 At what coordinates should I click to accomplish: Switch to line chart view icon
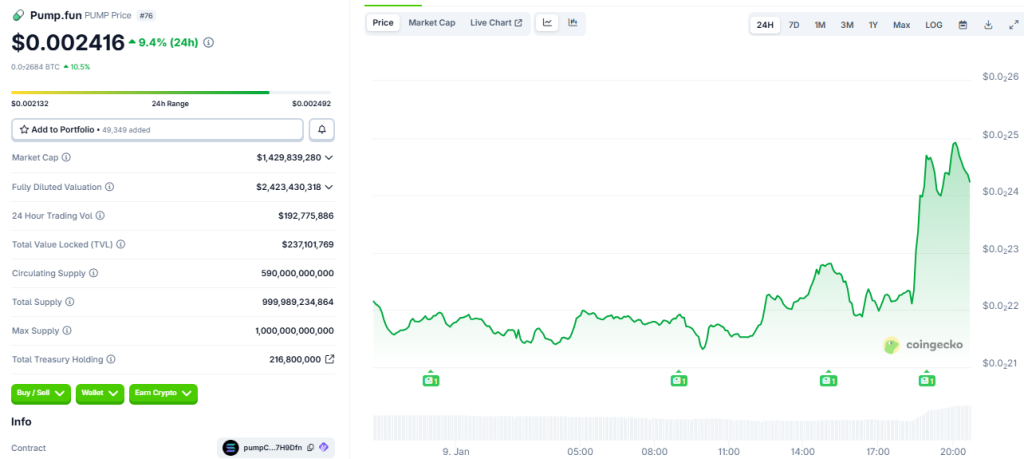[548, 23]
